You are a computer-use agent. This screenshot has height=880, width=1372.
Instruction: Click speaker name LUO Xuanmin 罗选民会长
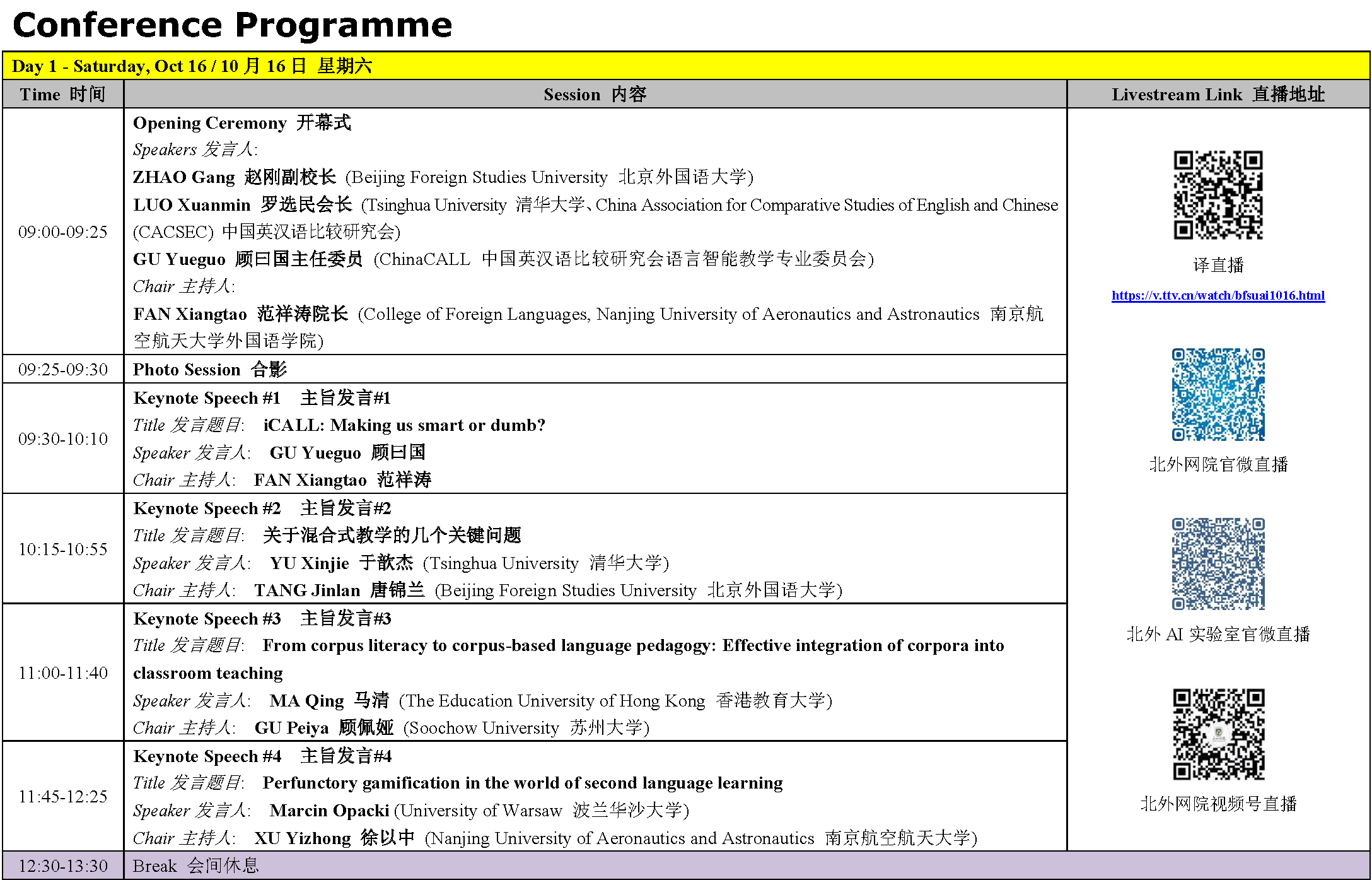pos(242,204)
